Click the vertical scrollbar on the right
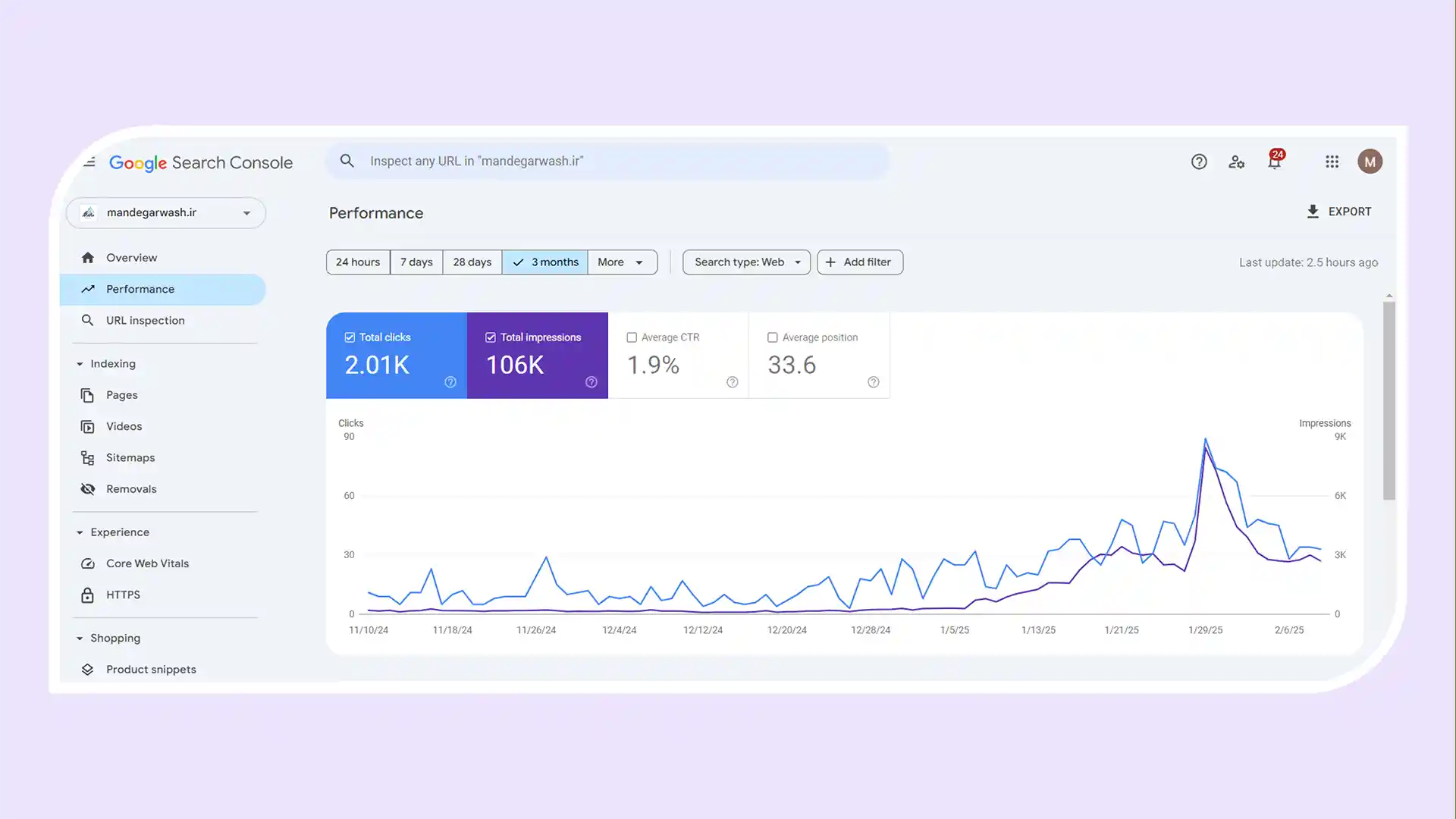This screenshot has height=819, width=1456. 1389,400
